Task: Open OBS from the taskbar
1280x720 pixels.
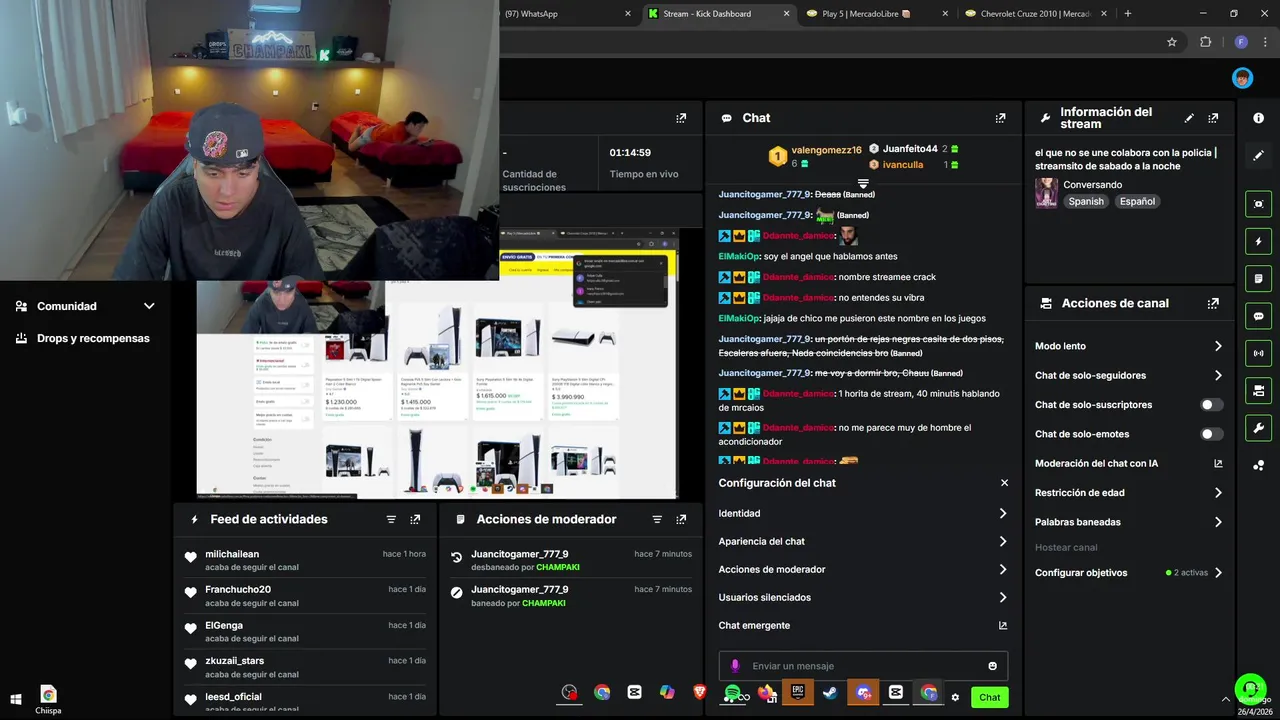Action: point(569,692)
